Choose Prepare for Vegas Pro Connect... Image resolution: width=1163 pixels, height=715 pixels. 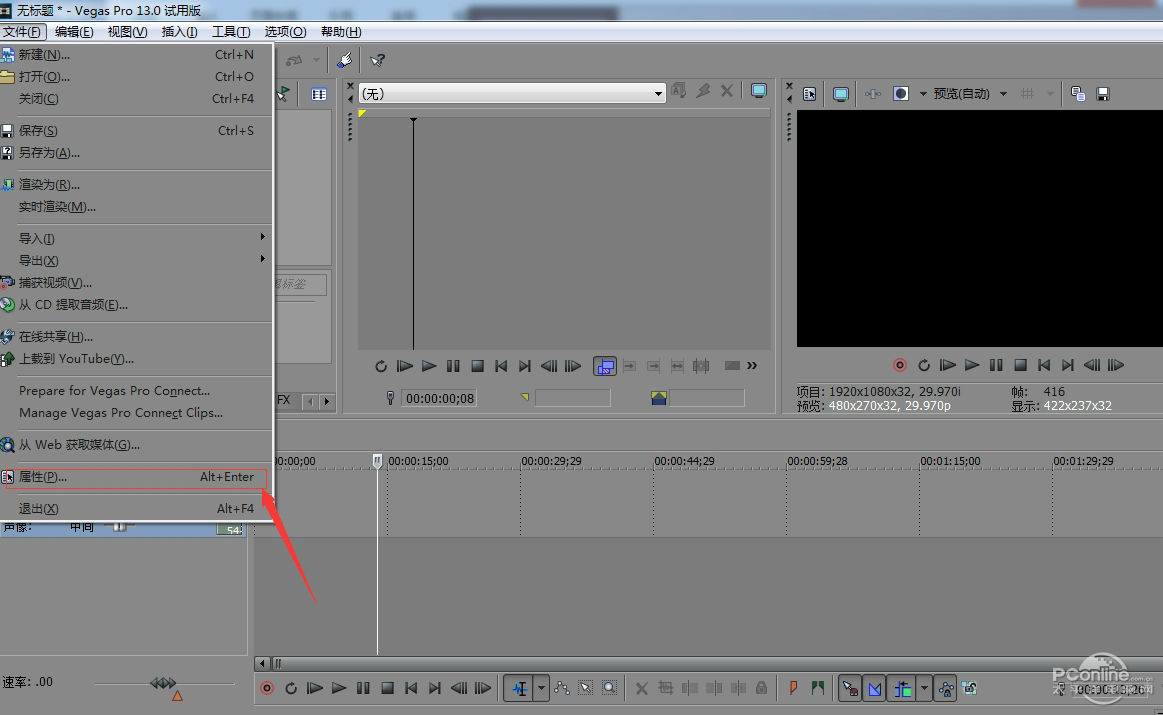[x=136, y=391]
